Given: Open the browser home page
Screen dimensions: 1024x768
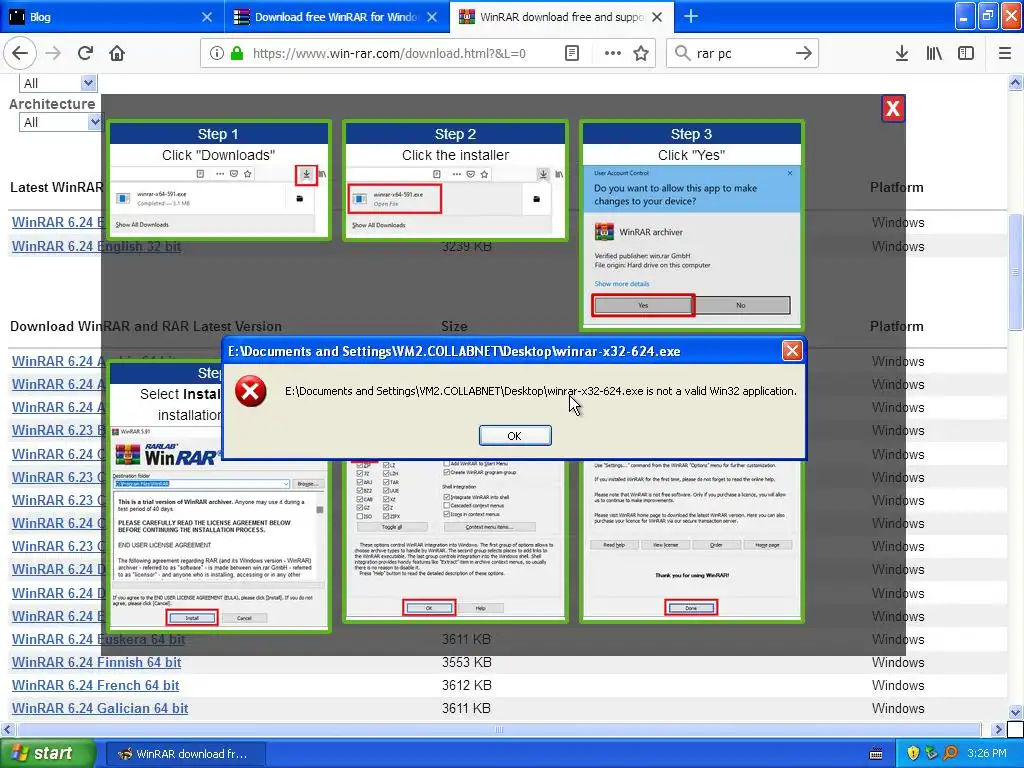Looking at the screenshot, I should point(117,53).
